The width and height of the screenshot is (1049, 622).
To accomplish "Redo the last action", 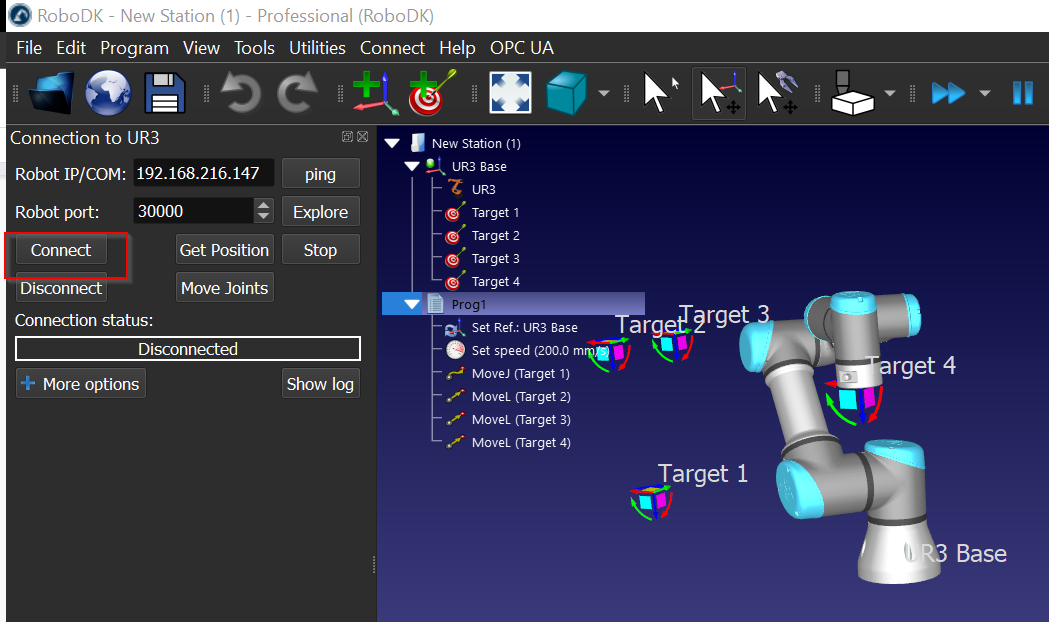I will click(297, 93).
